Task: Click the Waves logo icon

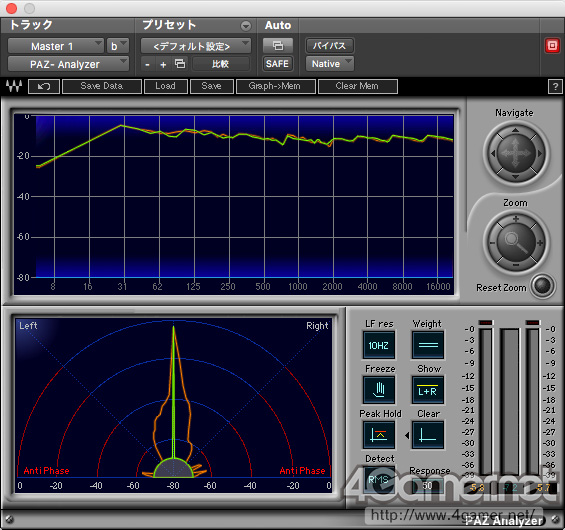Action: click(14, 86)
